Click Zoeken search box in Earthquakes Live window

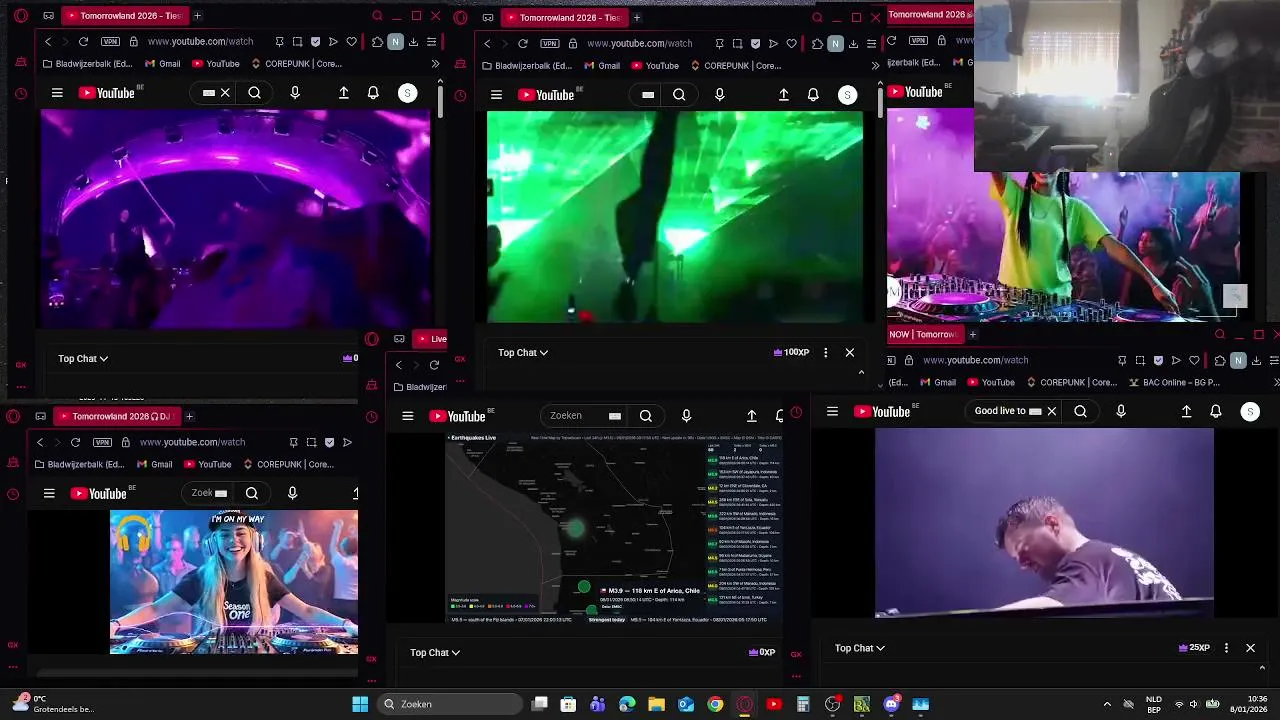tap(583, 416)
